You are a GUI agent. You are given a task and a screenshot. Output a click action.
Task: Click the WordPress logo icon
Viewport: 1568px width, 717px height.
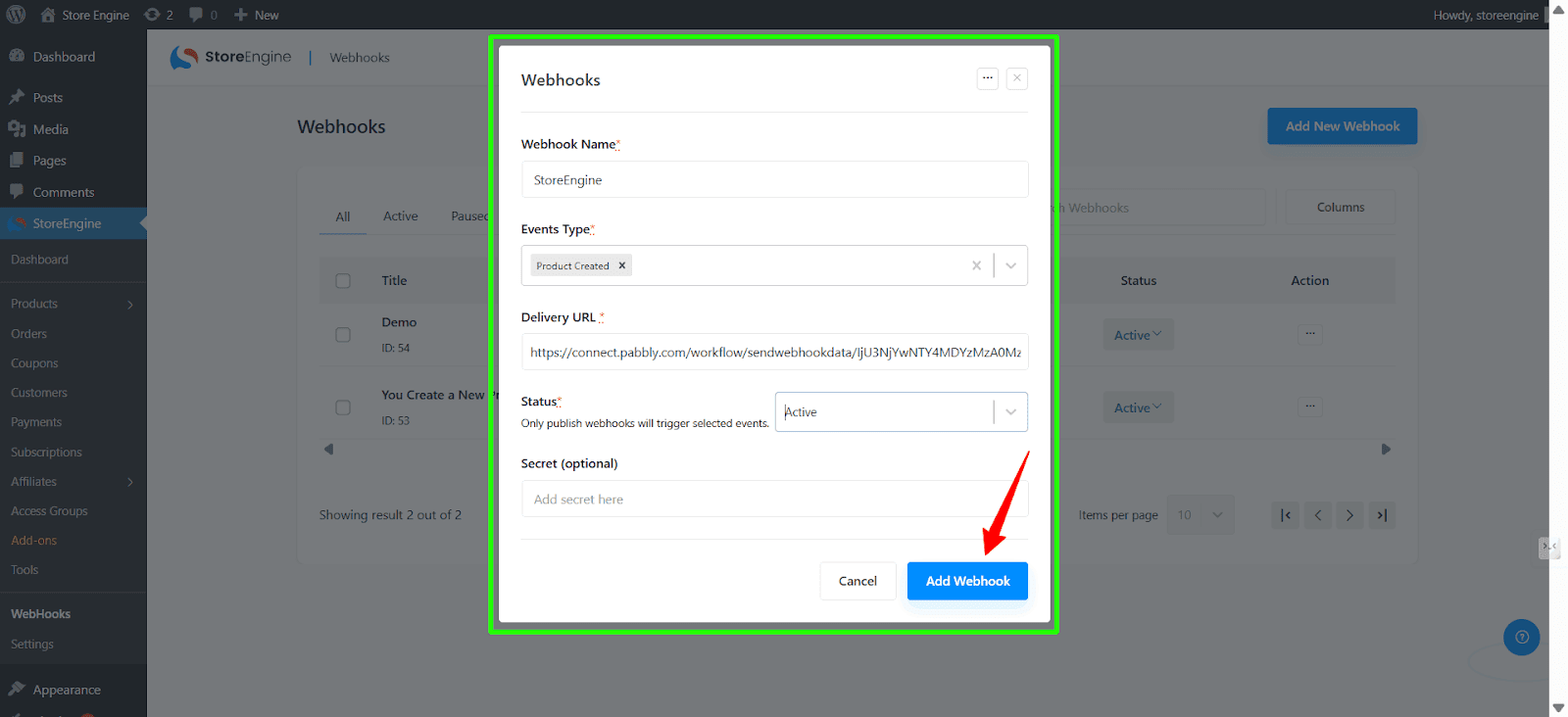(x=16, y=15)
